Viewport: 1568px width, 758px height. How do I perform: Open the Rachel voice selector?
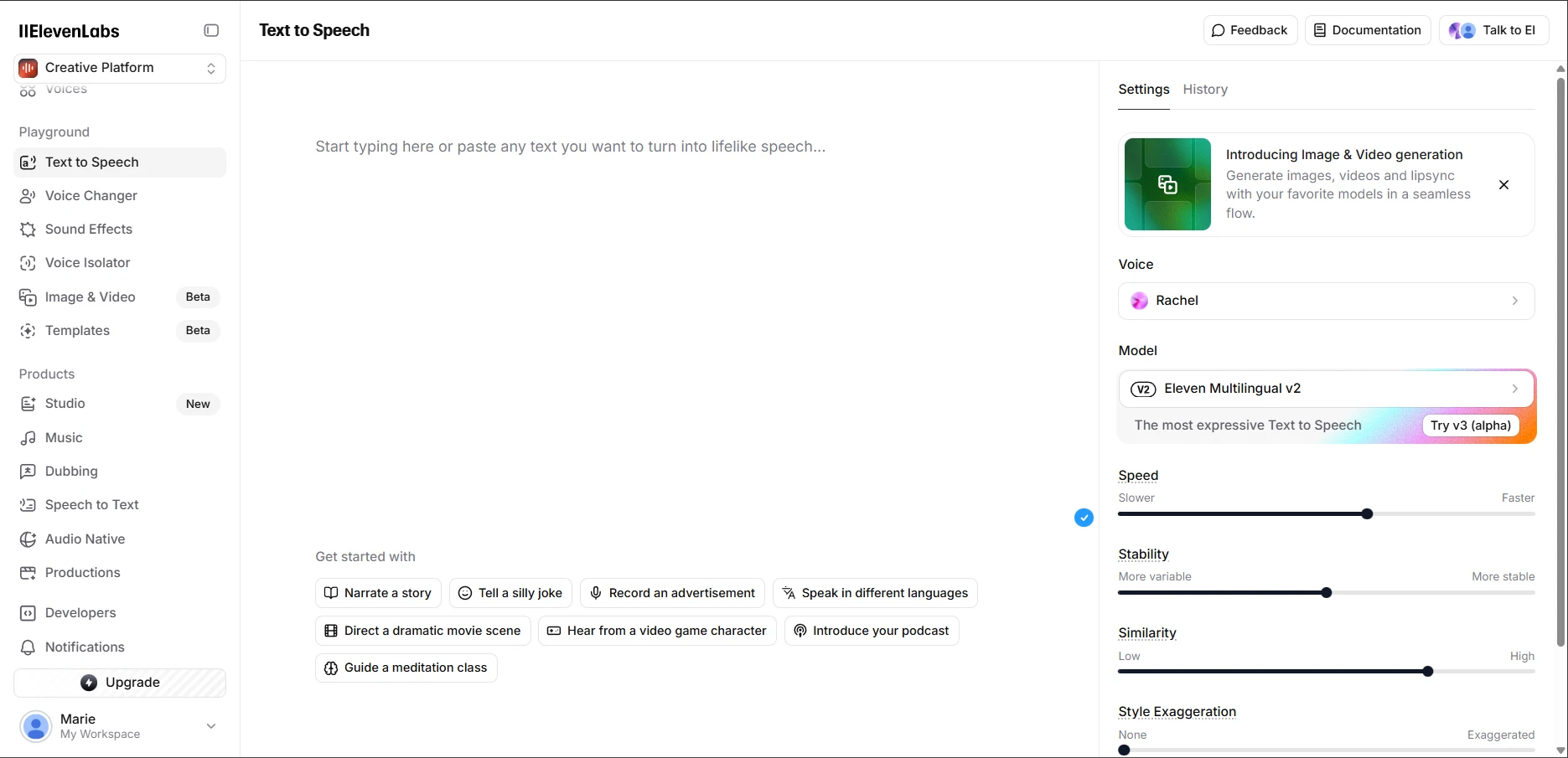(x=1326, y=301)
